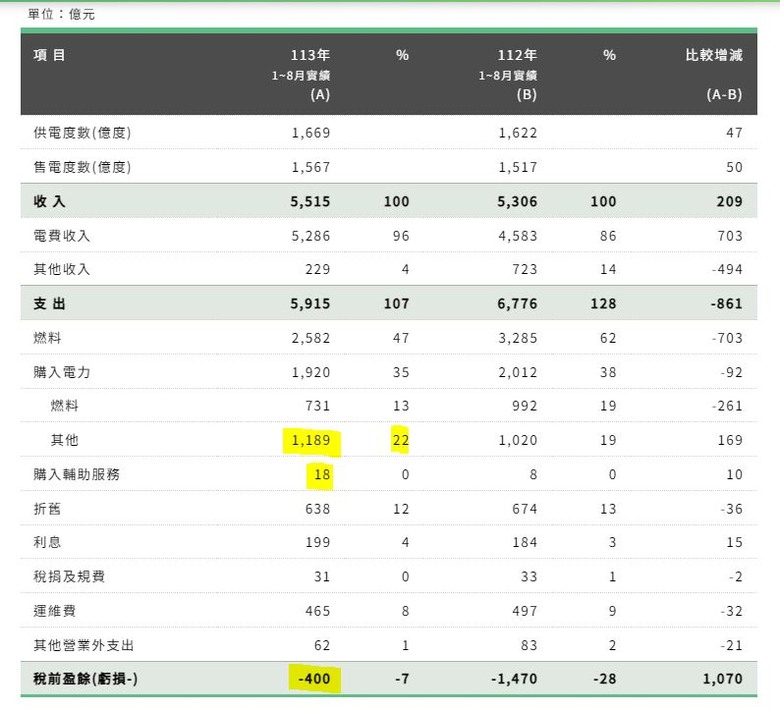Image resolution: width=780 pixels, height=711 pixels.
Task: Click the 支出 section row label
Action: [x=49, y=304]
